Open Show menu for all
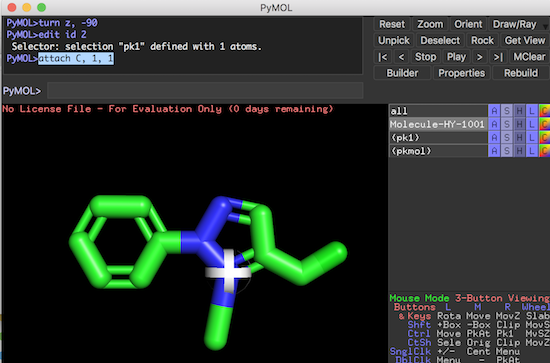 [x=507, y=111]
